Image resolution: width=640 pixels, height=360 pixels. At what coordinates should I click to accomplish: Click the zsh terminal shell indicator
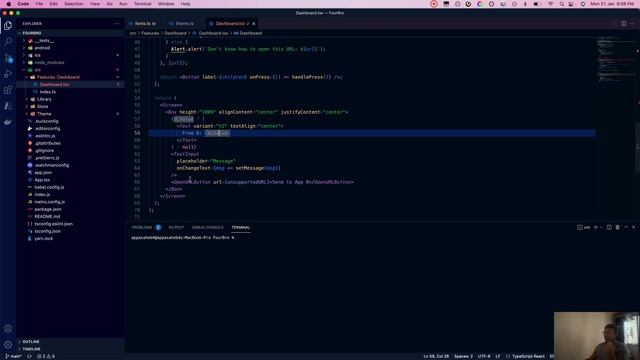click(584, 227)
